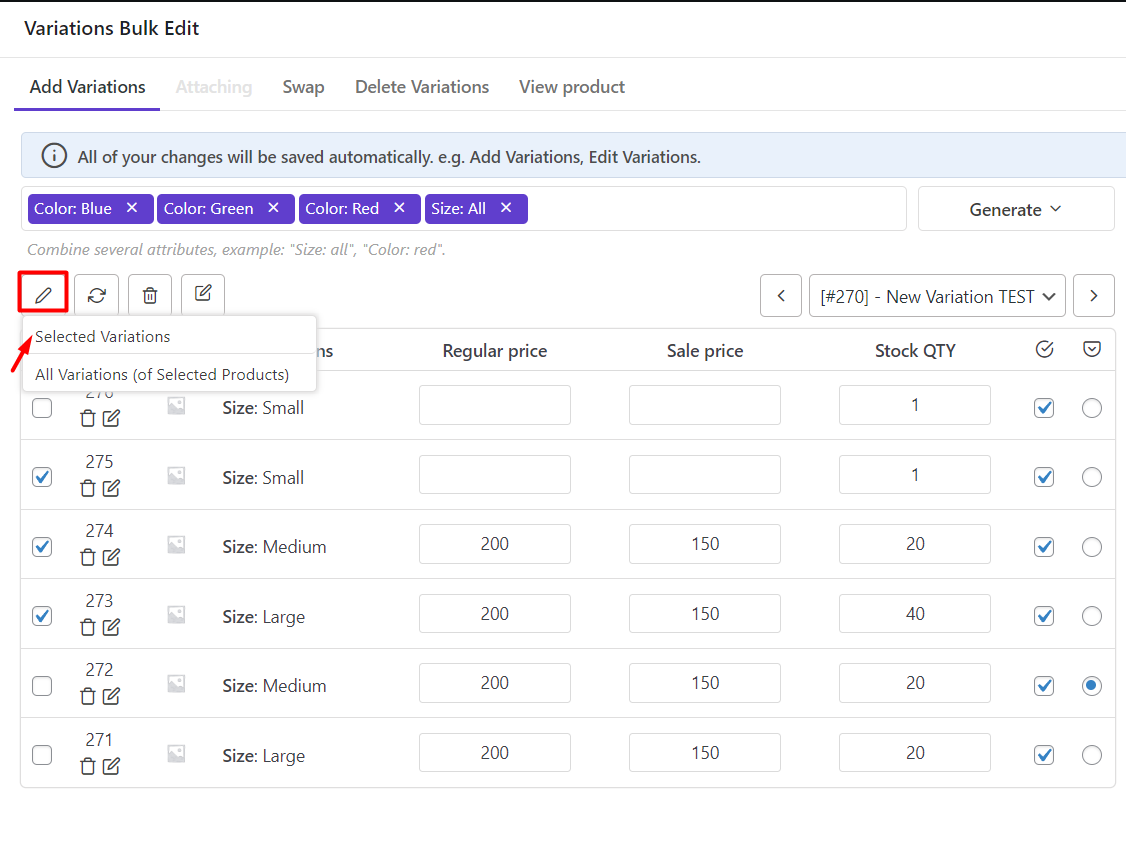Viewport: 1126px width, 843px height.
Task: Choose All Variations (of Selected Products)
Action: tap(162, 375)
